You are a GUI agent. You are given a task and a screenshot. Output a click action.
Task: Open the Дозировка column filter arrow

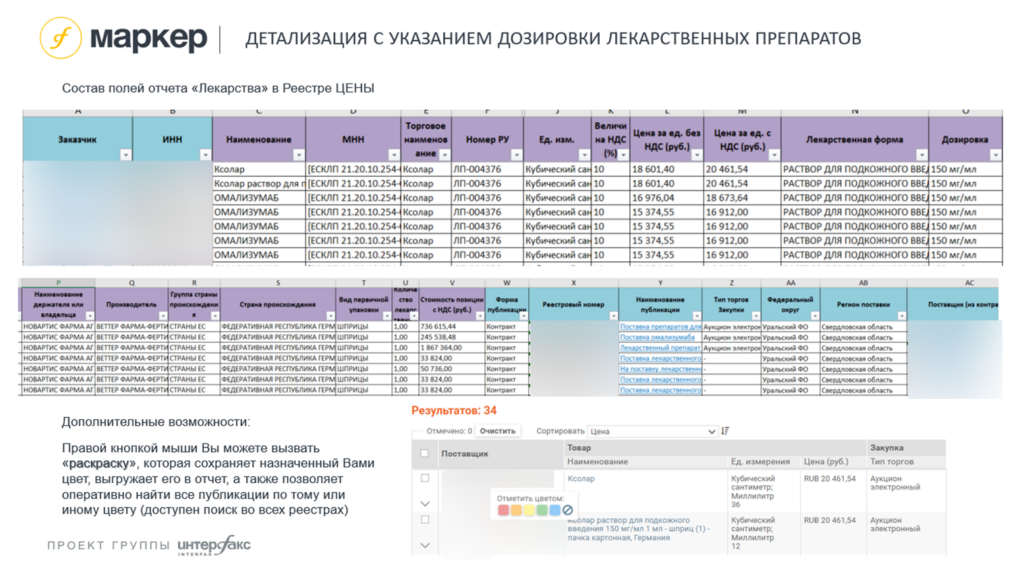pyautogui.click(x=995, y=155)
